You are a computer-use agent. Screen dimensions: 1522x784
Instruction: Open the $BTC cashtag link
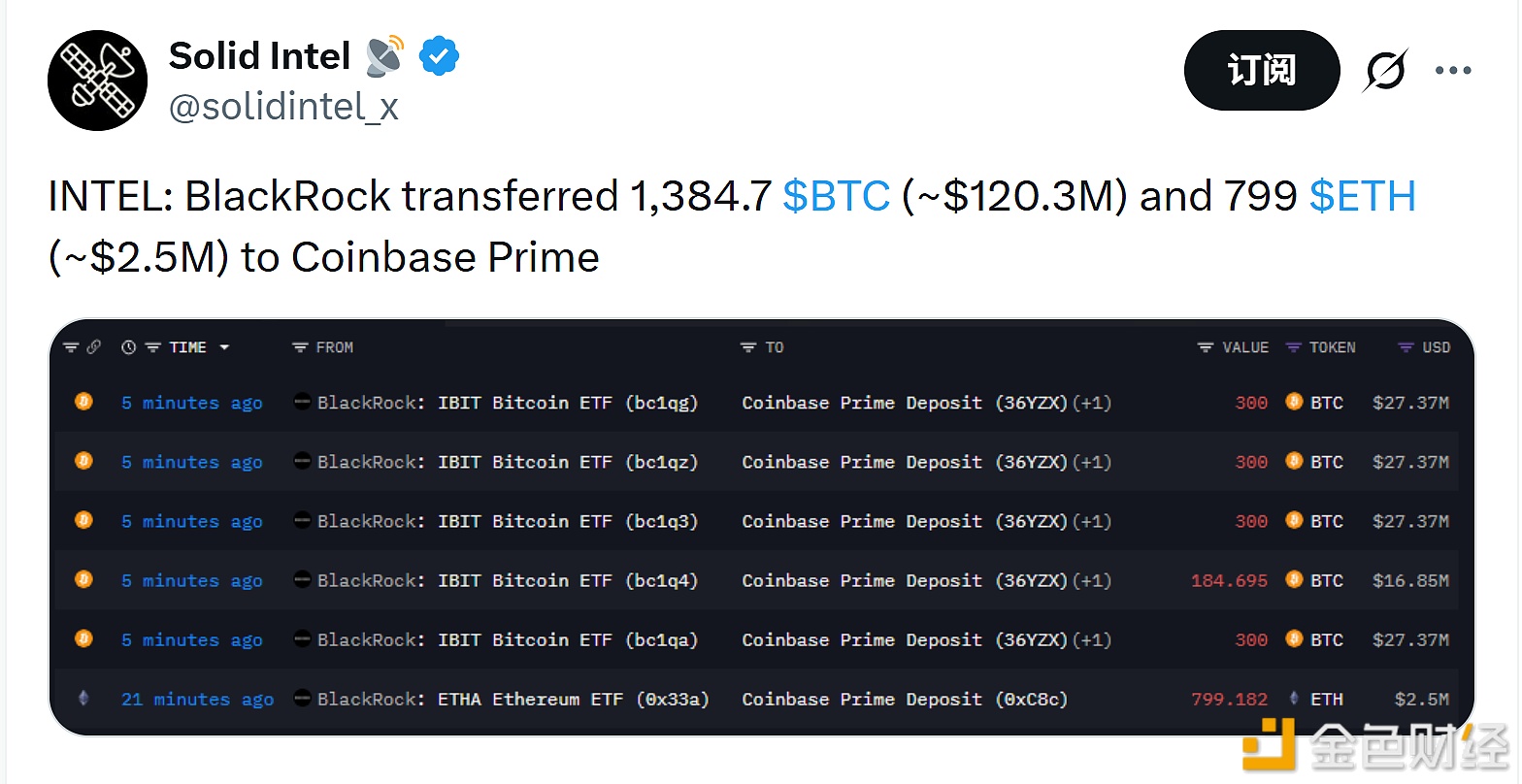coord(836,196)
